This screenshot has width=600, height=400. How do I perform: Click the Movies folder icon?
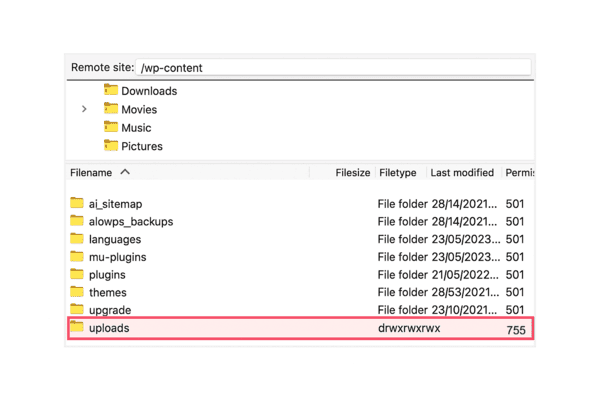point(111,109)
